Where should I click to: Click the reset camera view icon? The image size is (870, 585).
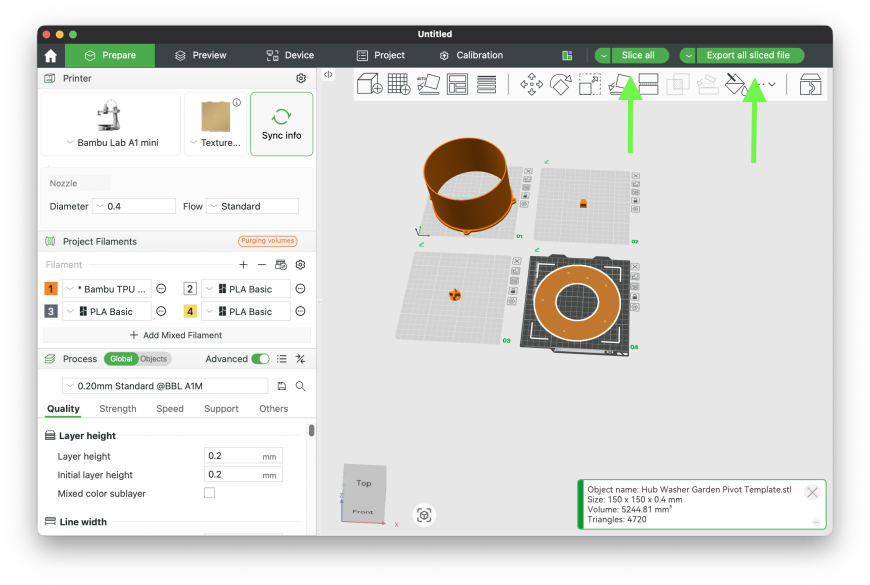(x=424, y=515)
